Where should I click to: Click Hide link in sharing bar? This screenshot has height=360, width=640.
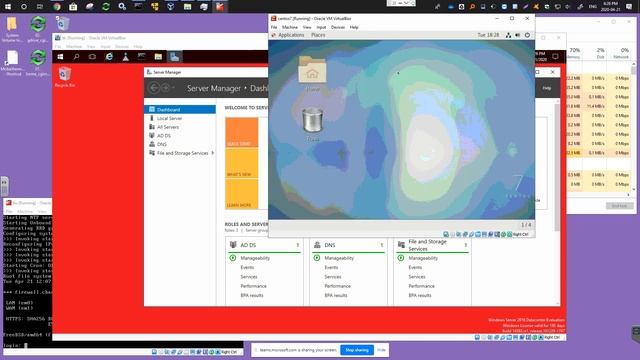pyautogui.click(x=381, y=350)
